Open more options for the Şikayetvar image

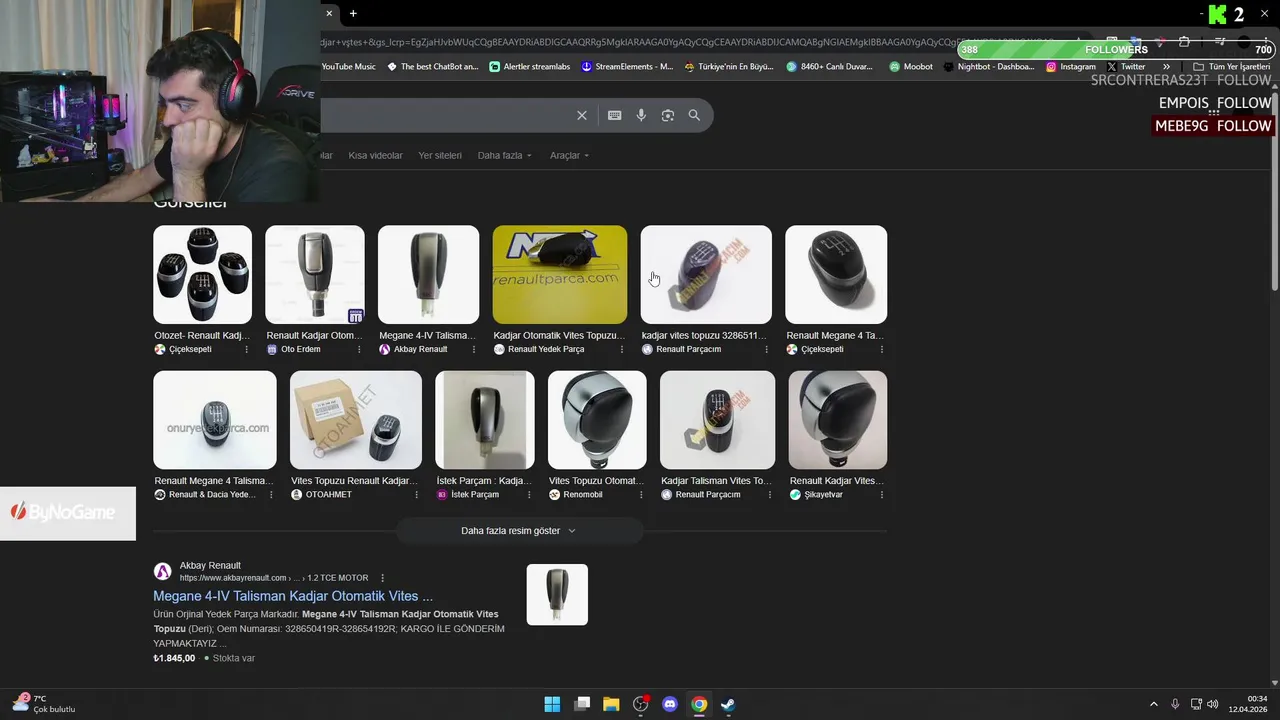point(882,494)
